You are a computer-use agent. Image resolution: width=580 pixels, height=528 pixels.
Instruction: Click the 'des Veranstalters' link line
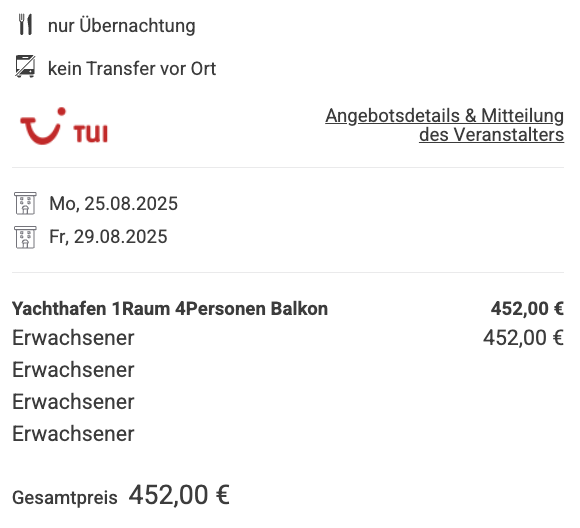tap(492, 135)
